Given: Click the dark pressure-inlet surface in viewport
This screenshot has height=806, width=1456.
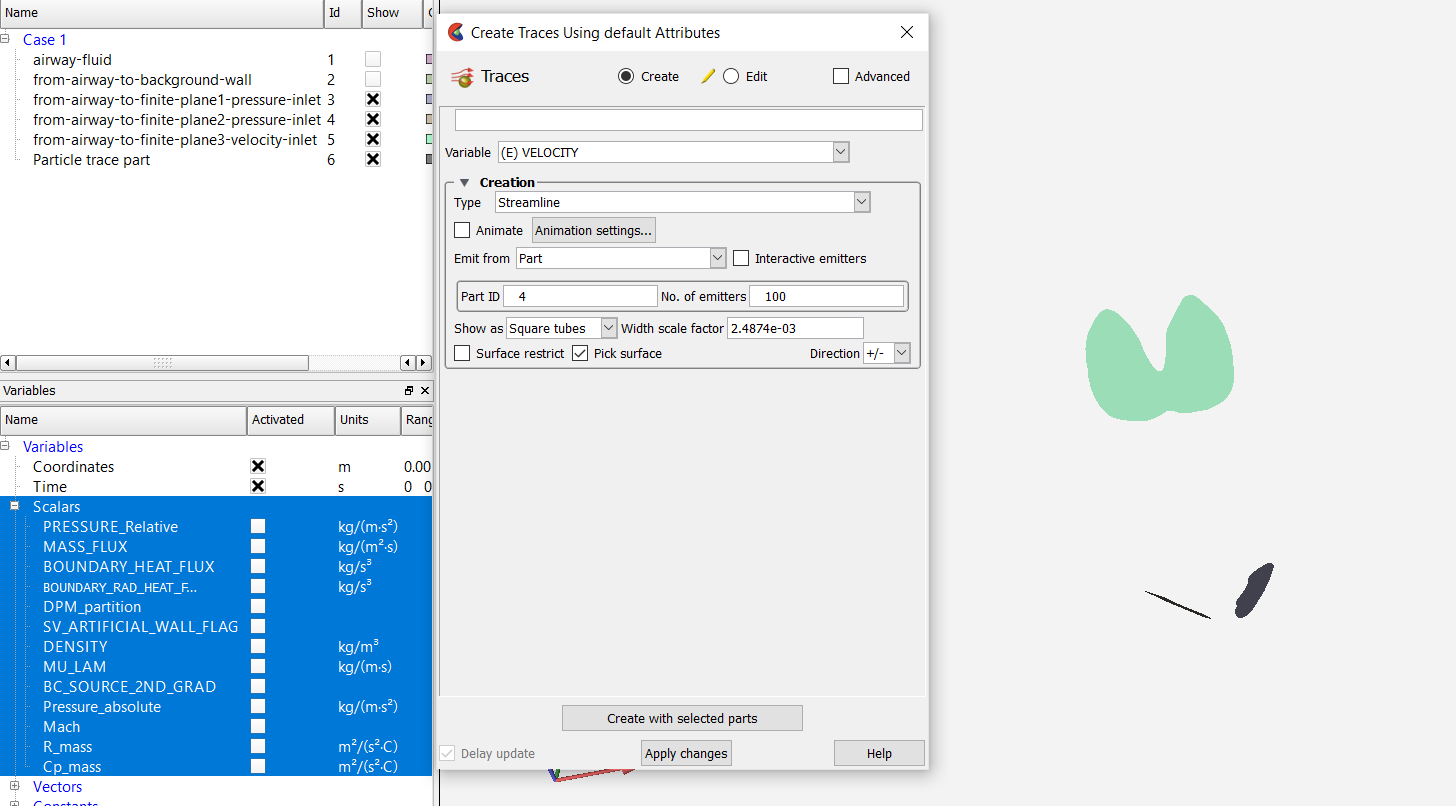Looking at the screenshot, I should coord(1254,590).
